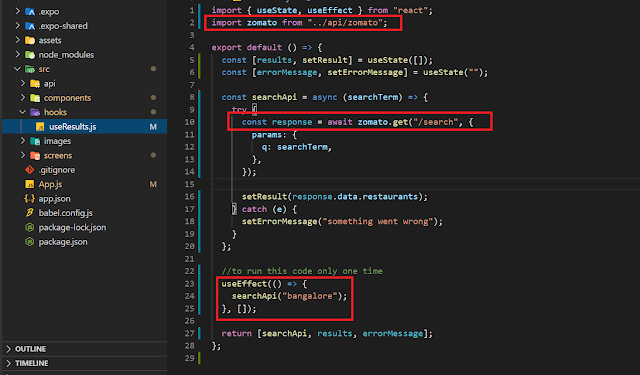Open package-lock.json file
Image resolution: width=640 pixels, height=375 pixels.
pyautogui.click(x=72, y=227)
